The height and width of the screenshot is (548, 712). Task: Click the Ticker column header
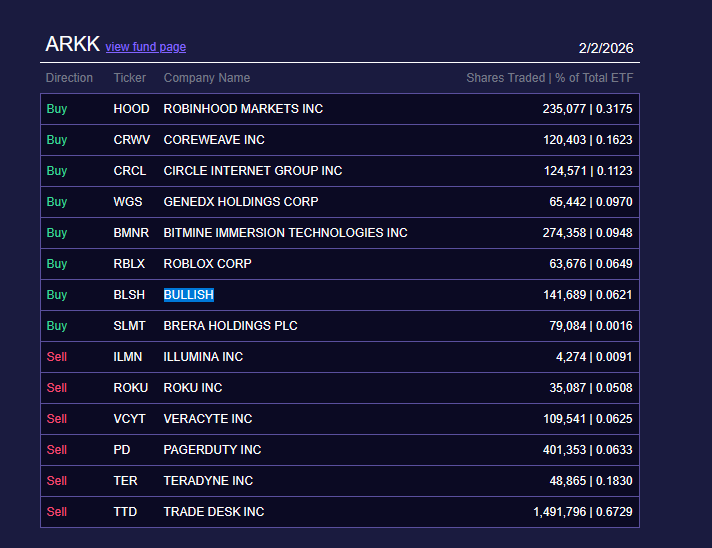[x=129, y=78]
